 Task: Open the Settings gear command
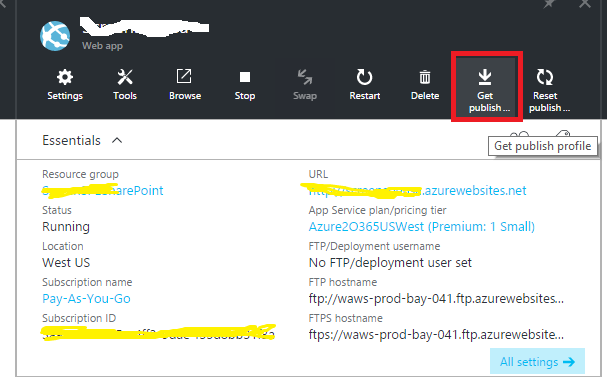(x=65, y=86)
